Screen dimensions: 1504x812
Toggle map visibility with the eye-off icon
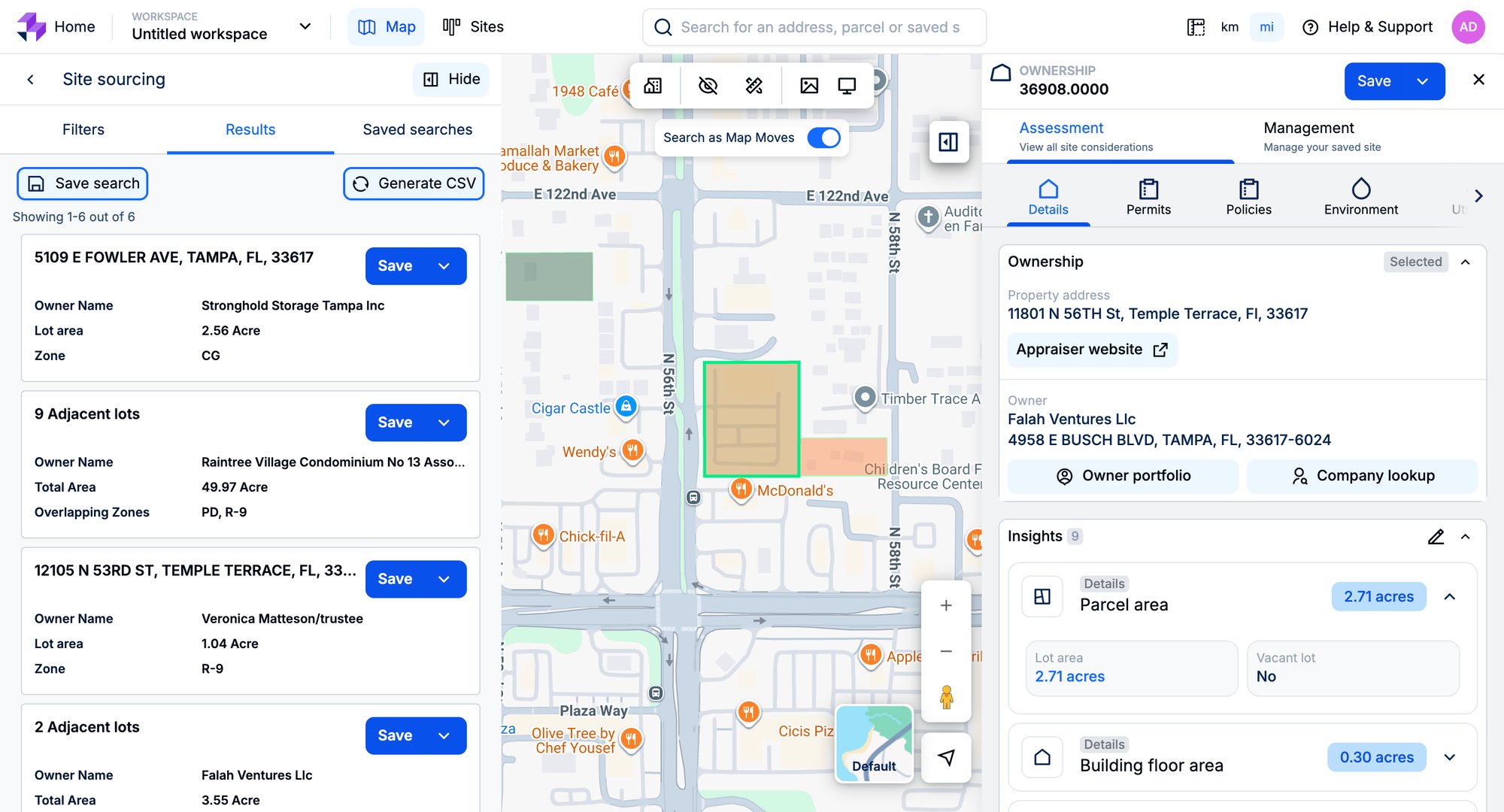707,86
